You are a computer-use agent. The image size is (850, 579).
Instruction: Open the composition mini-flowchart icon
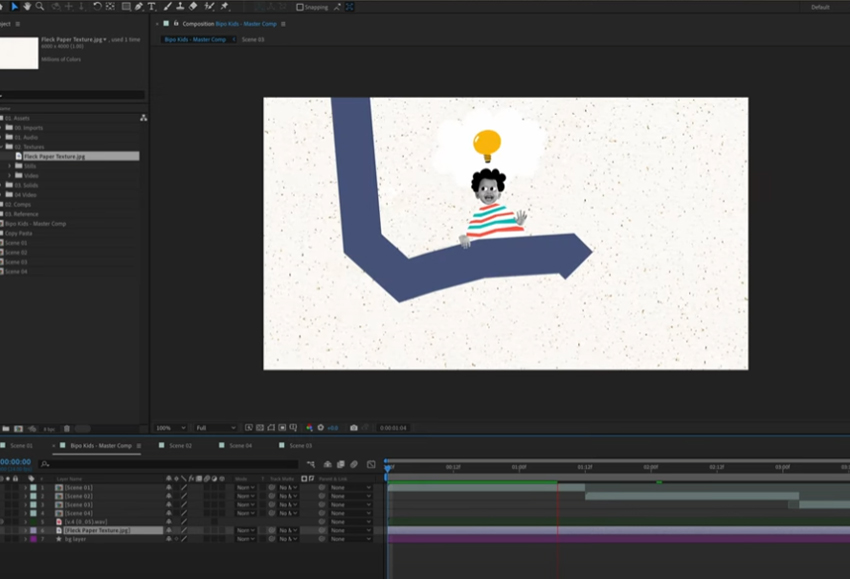[x=311, y=464]
